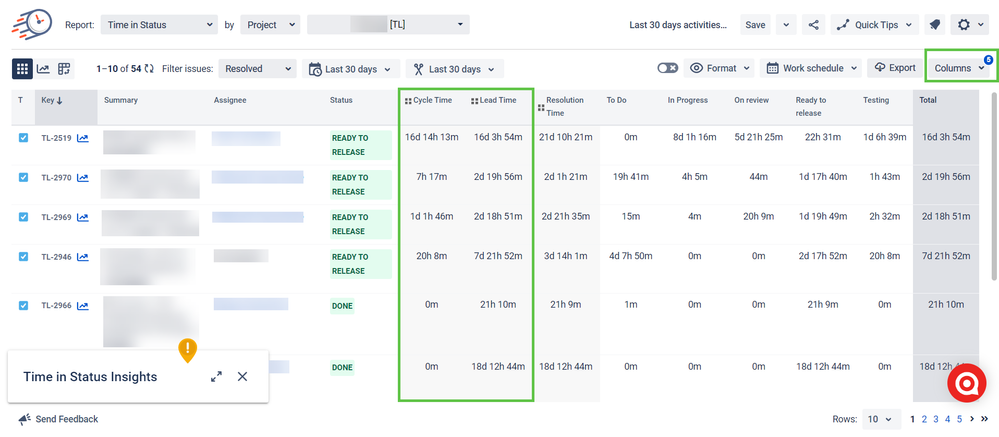Viewport: 999px width, 437px height.
Task: Open the Columns dropdown
Action: pos(959,68)
